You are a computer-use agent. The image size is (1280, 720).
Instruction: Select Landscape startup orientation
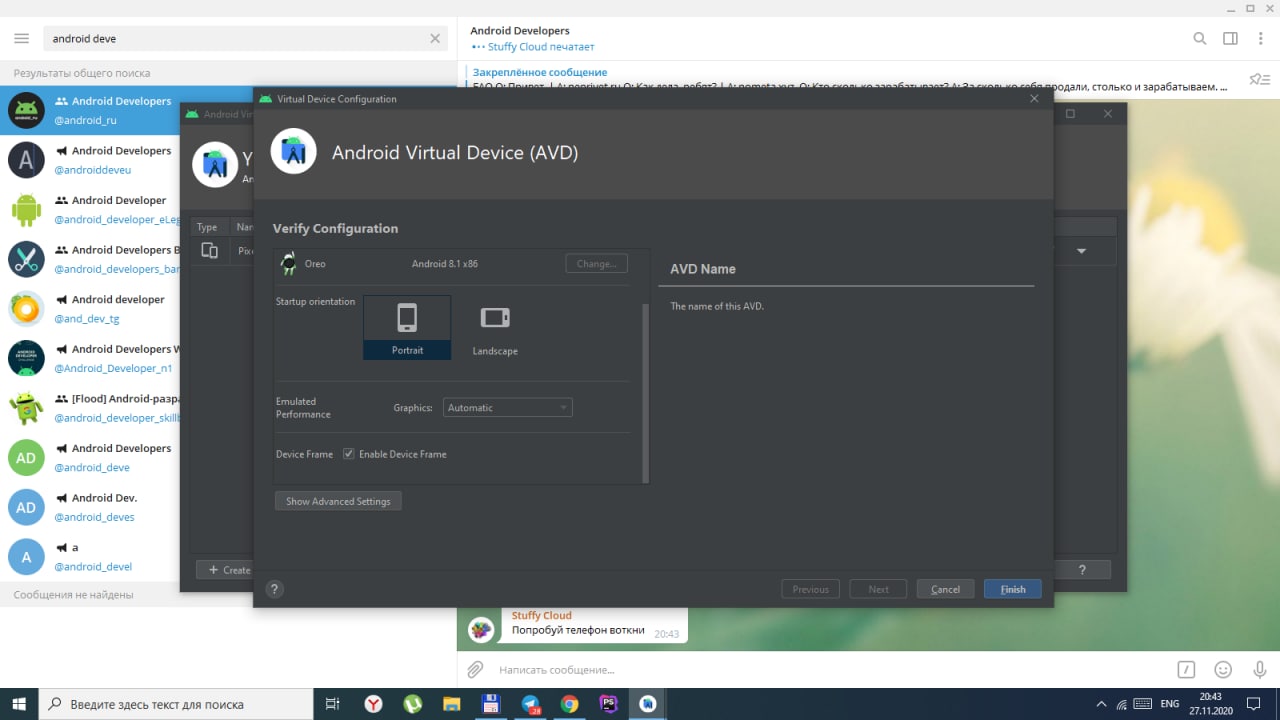(x=495, y=327)
